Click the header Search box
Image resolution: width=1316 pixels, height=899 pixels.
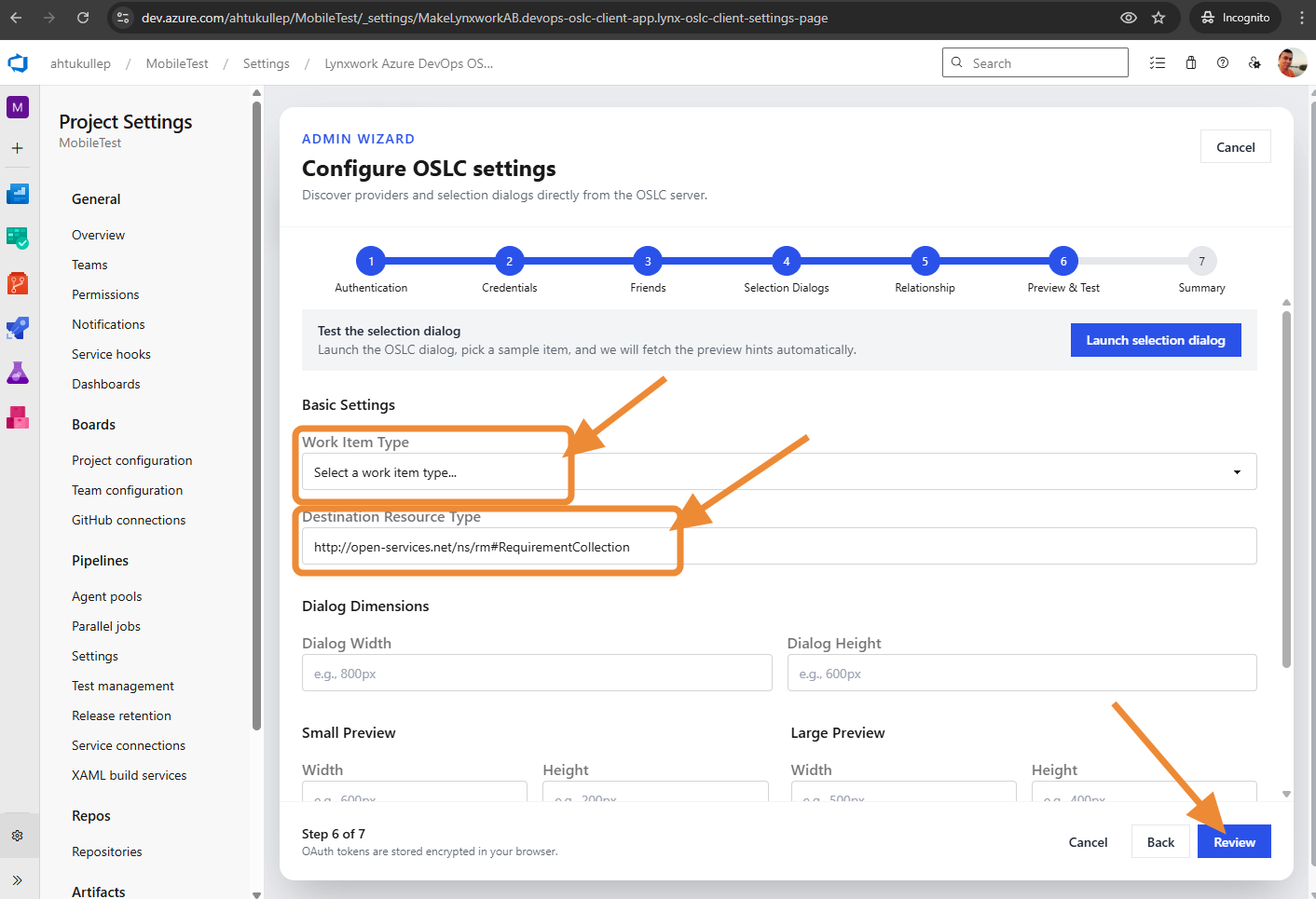tap(1035, 63)
